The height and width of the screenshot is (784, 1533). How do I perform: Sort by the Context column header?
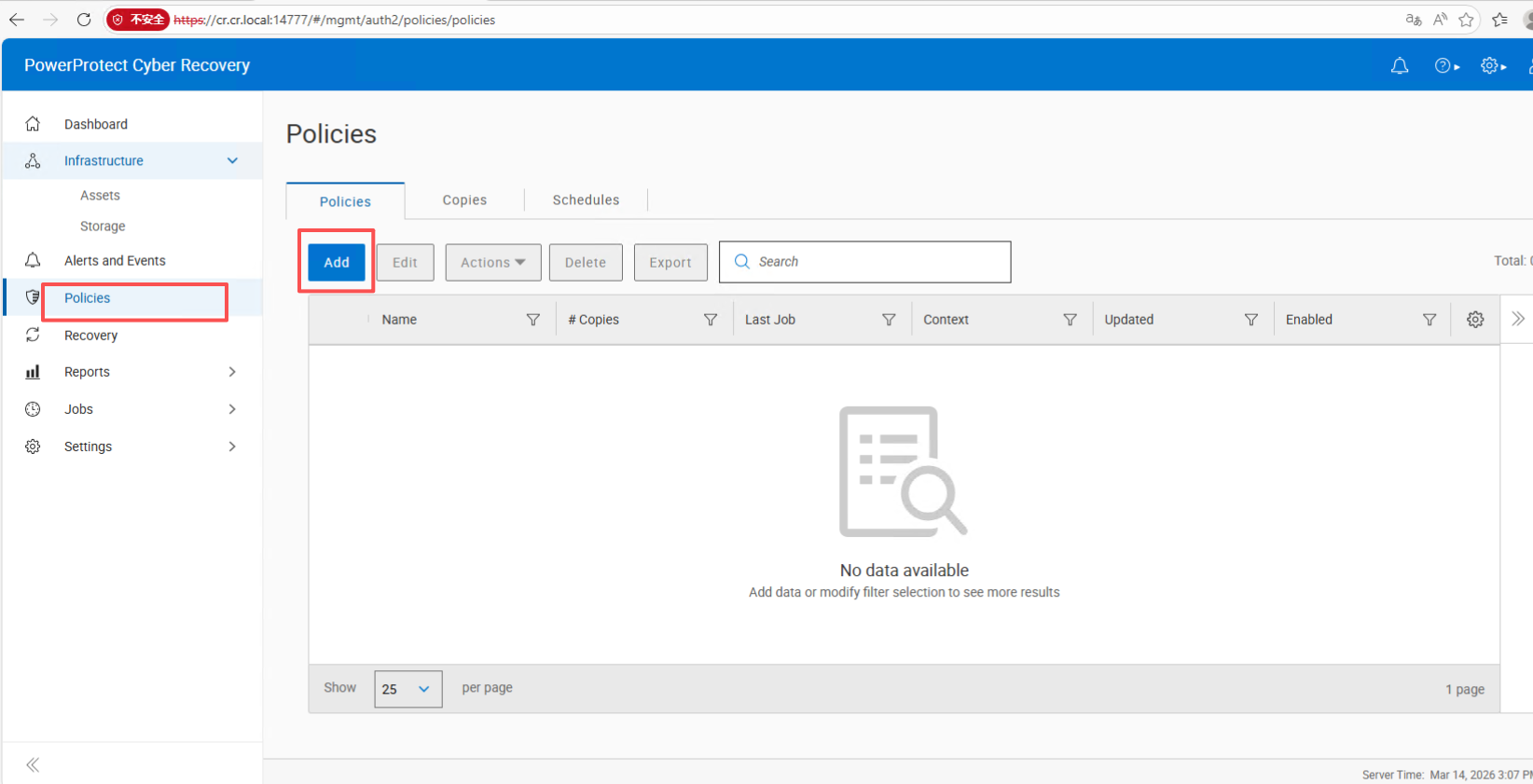pos(946,320)
